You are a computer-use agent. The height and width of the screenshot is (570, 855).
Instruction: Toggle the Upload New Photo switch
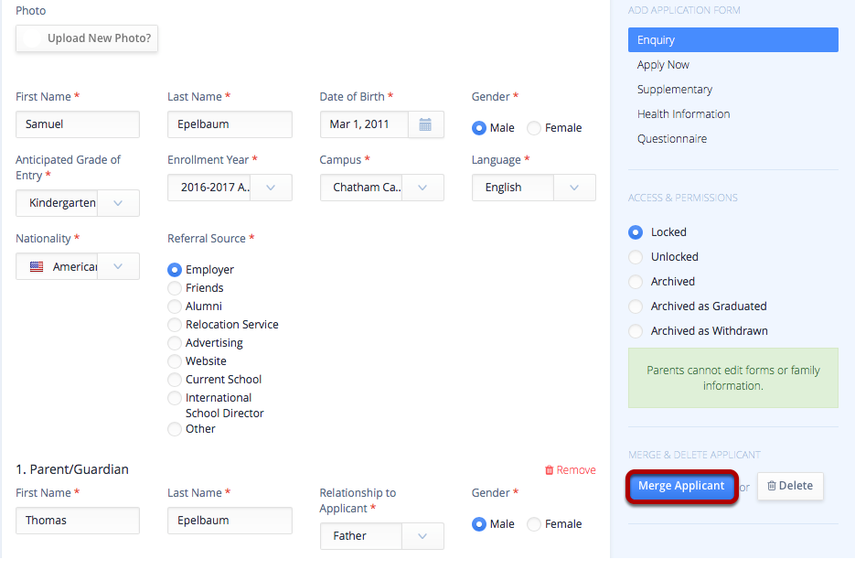(x=32, y=39)
